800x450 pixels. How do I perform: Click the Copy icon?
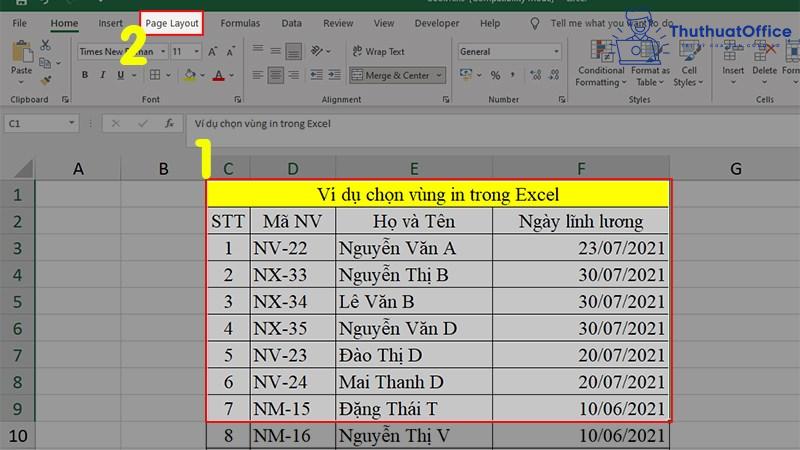point(45,63)
